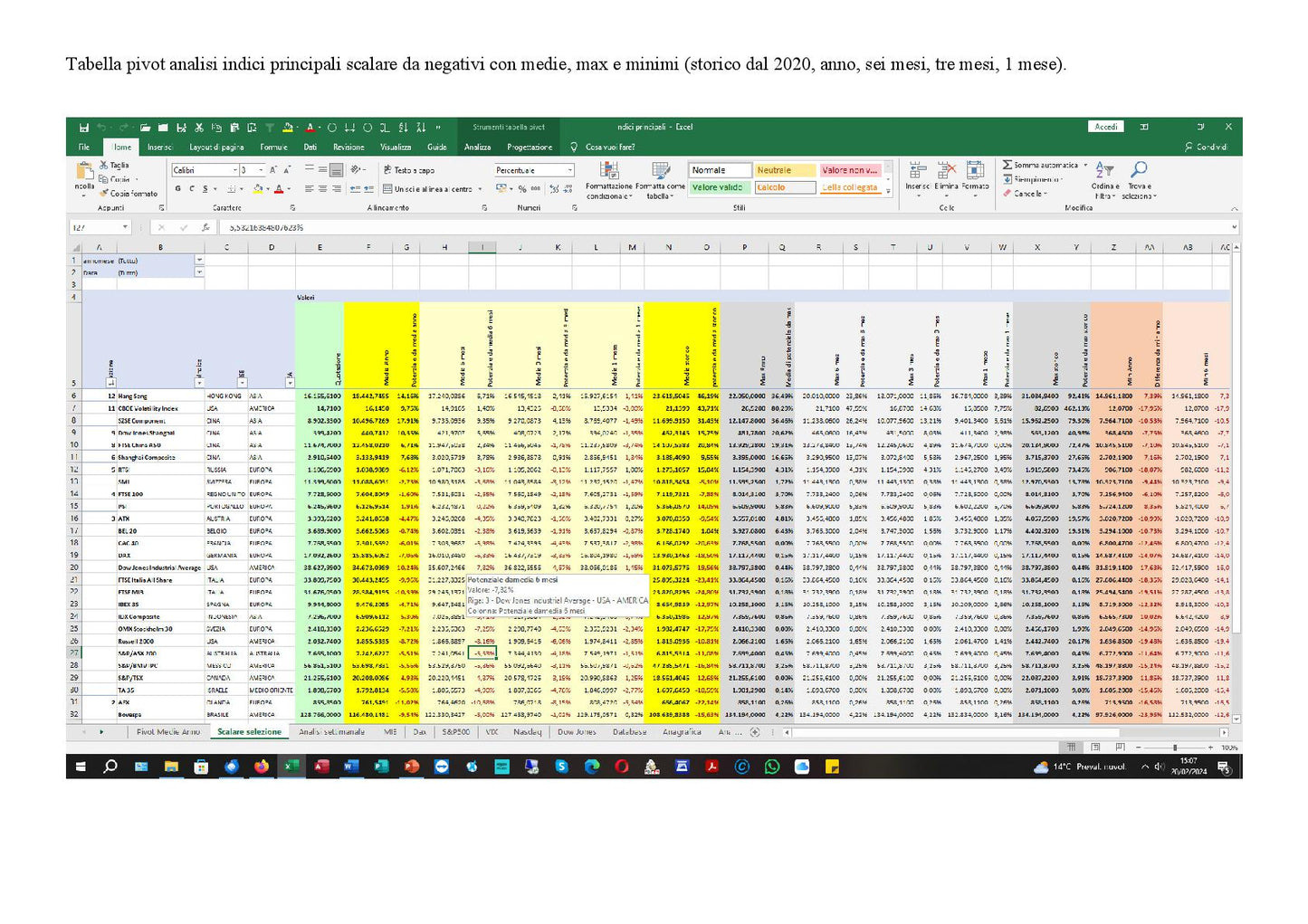The image size is (1308, 924).
Task: Open the filter dropdown in cell B2
Action: 199,272
